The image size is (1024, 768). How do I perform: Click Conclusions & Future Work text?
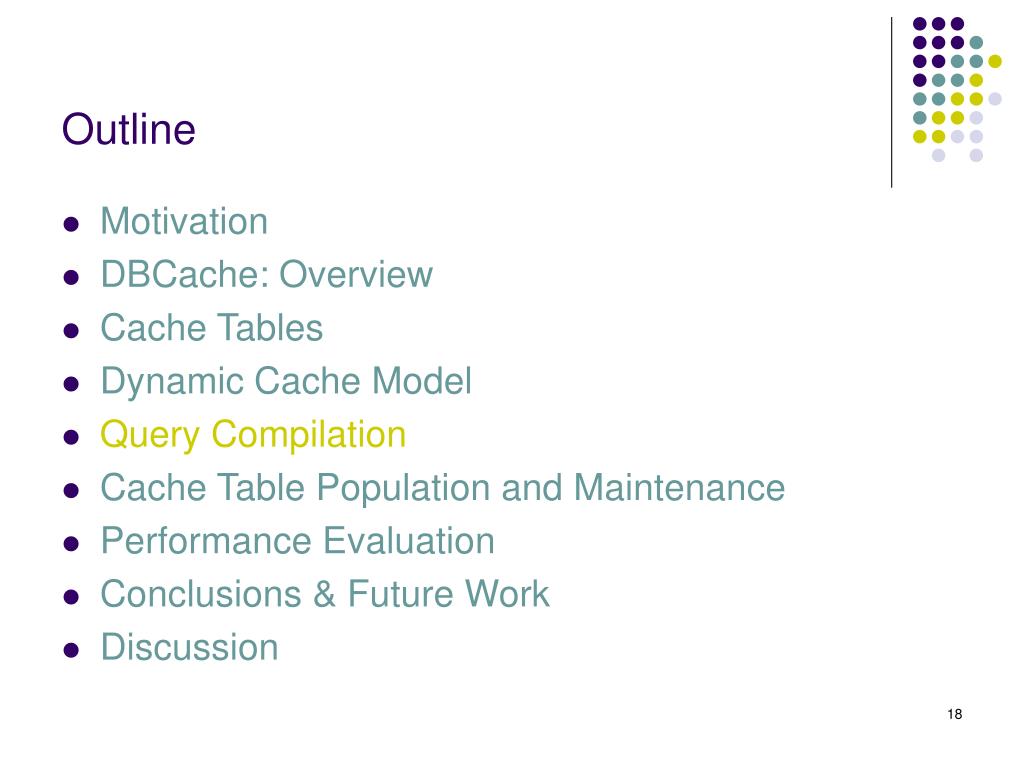tap(325, 594)
